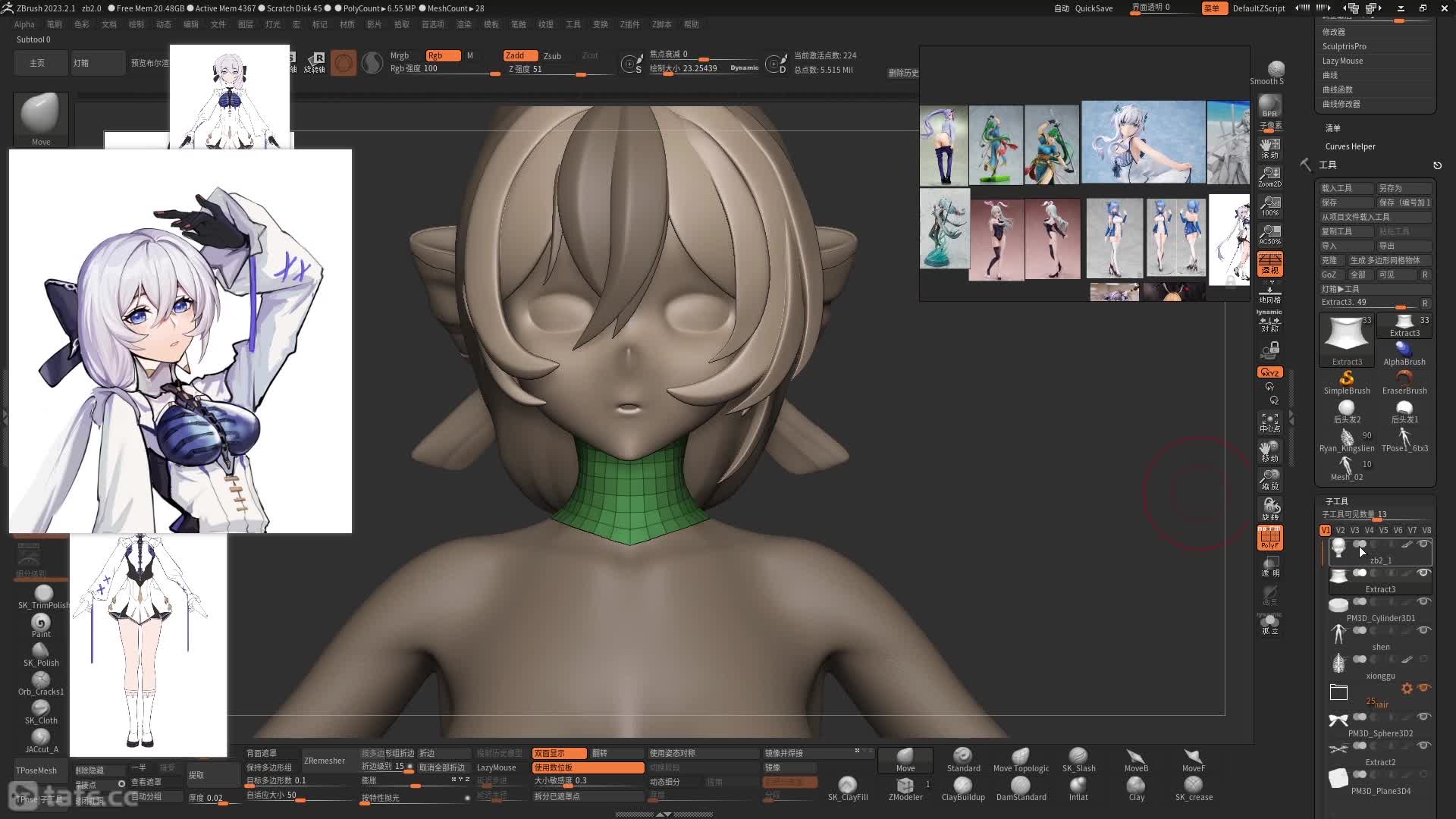Select the Move Topologic brush
Screen dimensions: 1456x819
(x=1021, y=760)
